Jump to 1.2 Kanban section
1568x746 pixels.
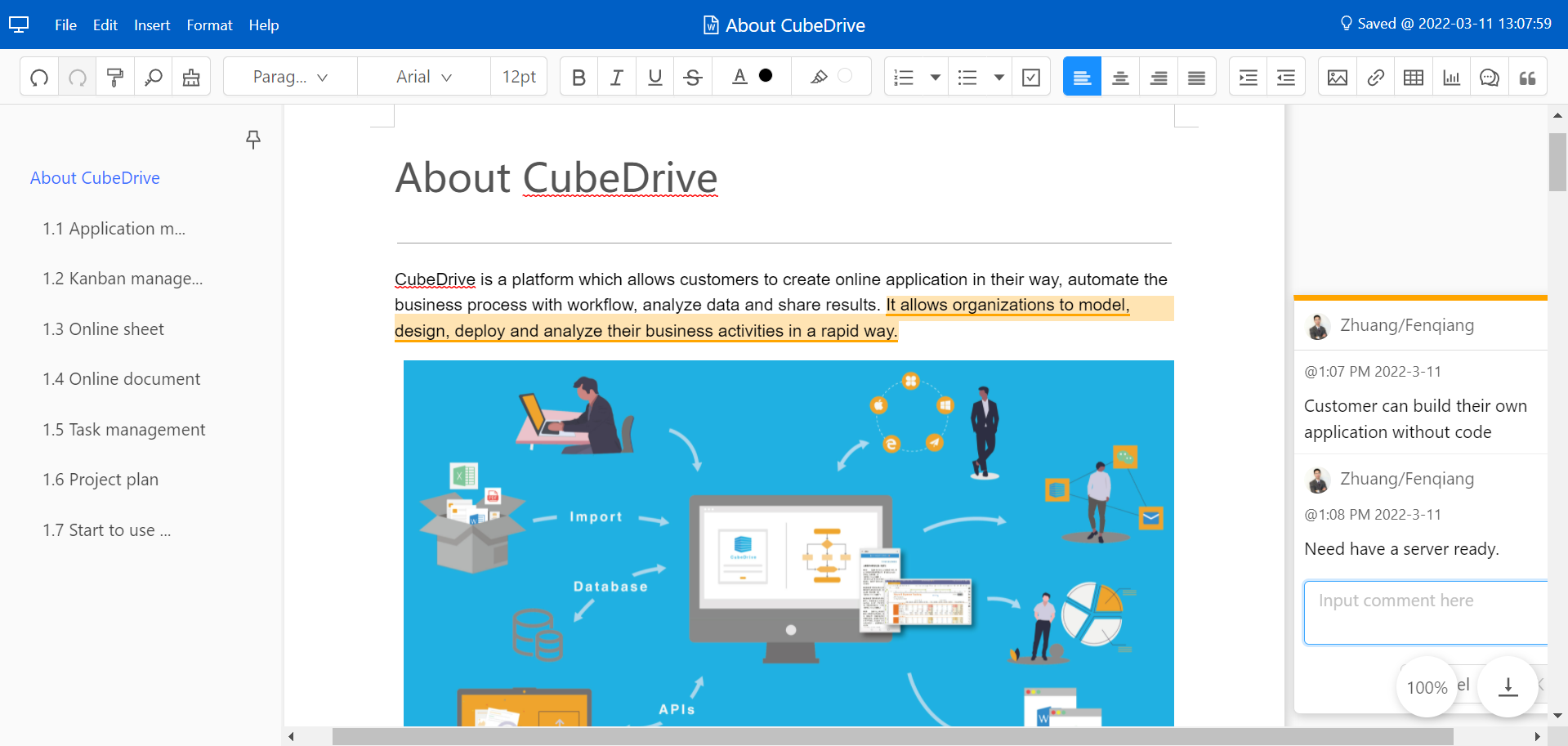[x=123, y=279]
